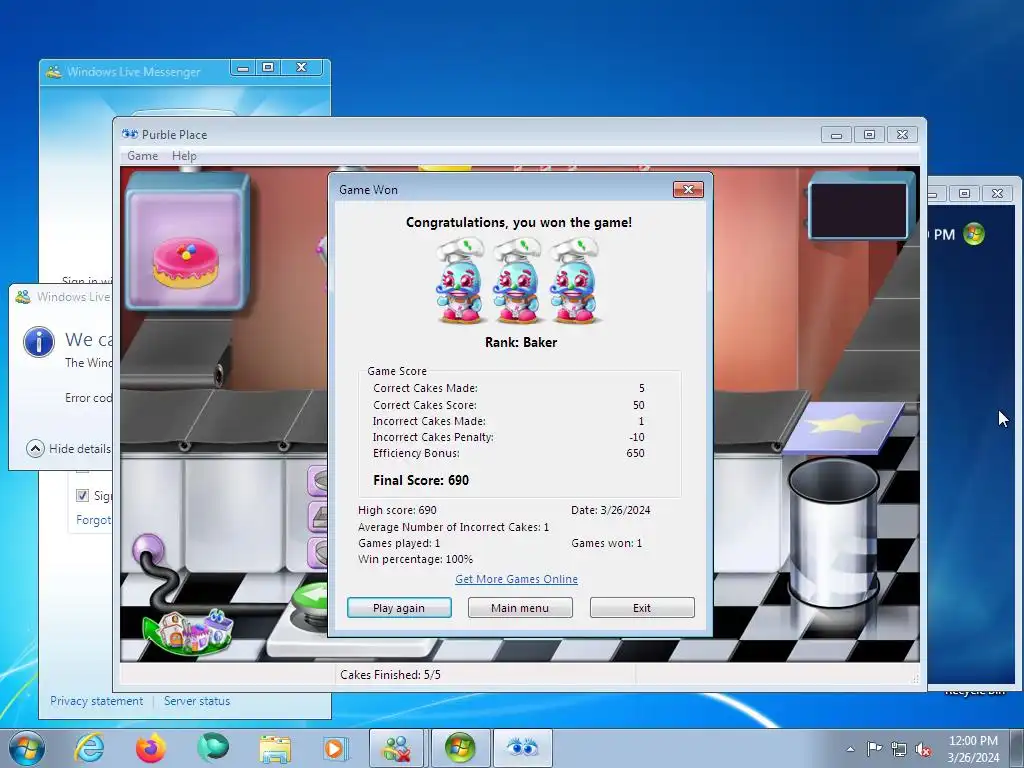
Task: Click the network tray icon
Action: tap(899, 749)
